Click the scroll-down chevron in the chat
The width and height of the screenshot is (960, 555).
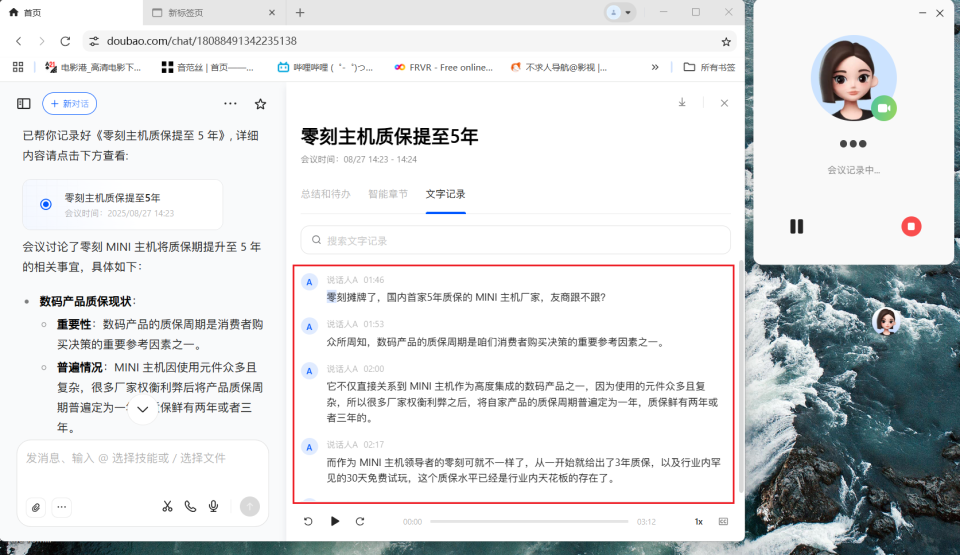coord(143,409)
